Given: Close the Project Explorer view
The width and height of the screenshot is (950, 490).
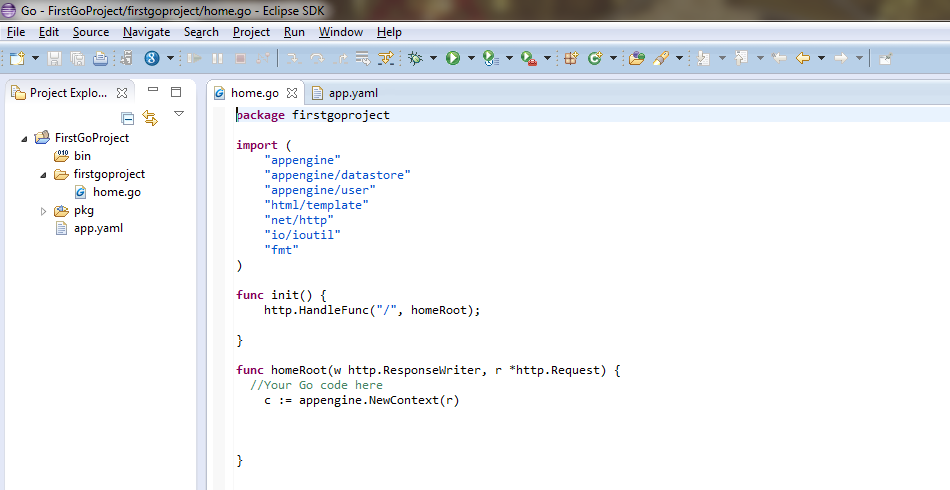Looking at the screenshot, I should [x=122, y=93].
